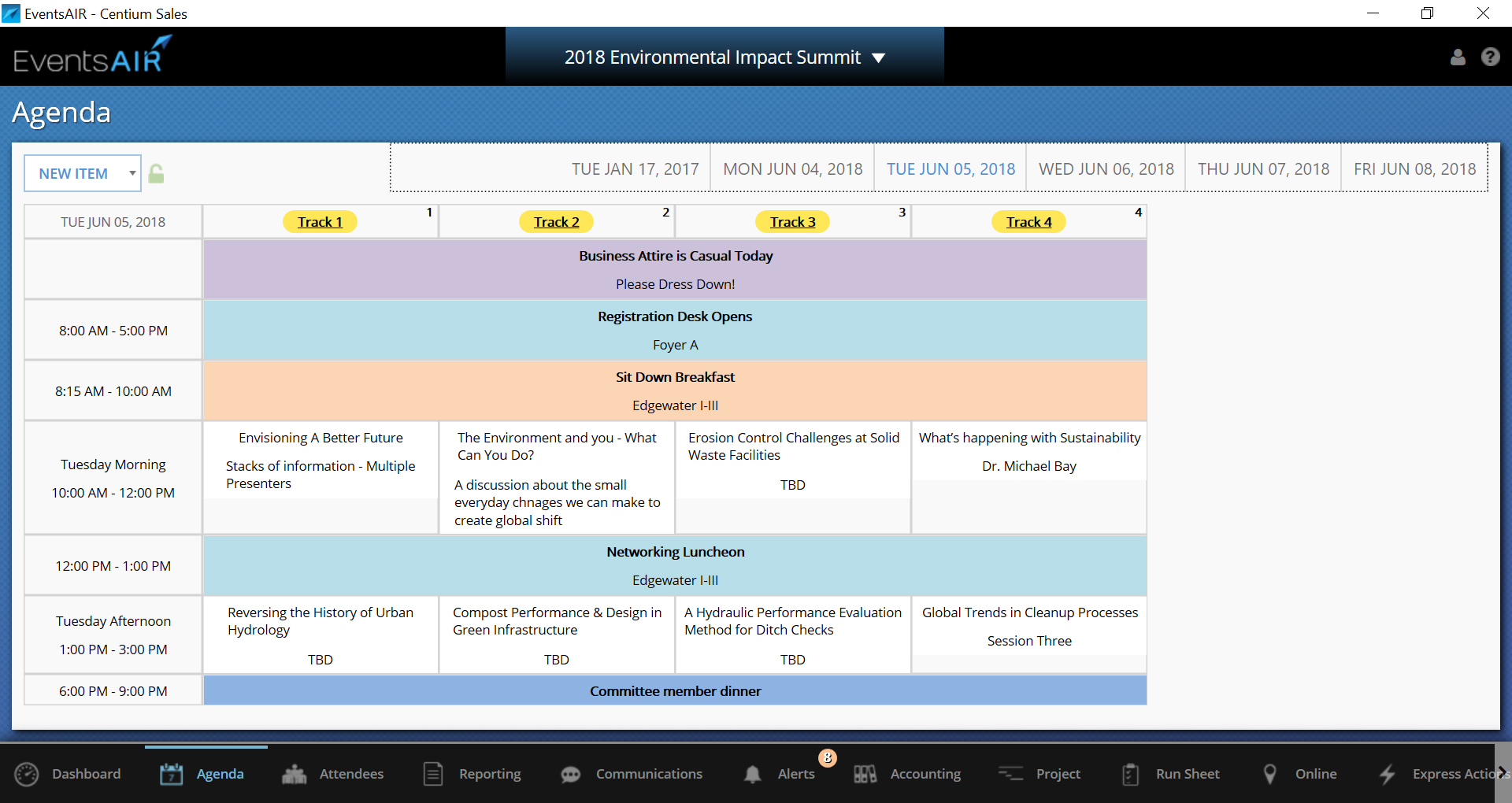The width and height of the screenshot is (1512, 803).
Task: Open the Accounting menu label
Action: tap(925, 774)
